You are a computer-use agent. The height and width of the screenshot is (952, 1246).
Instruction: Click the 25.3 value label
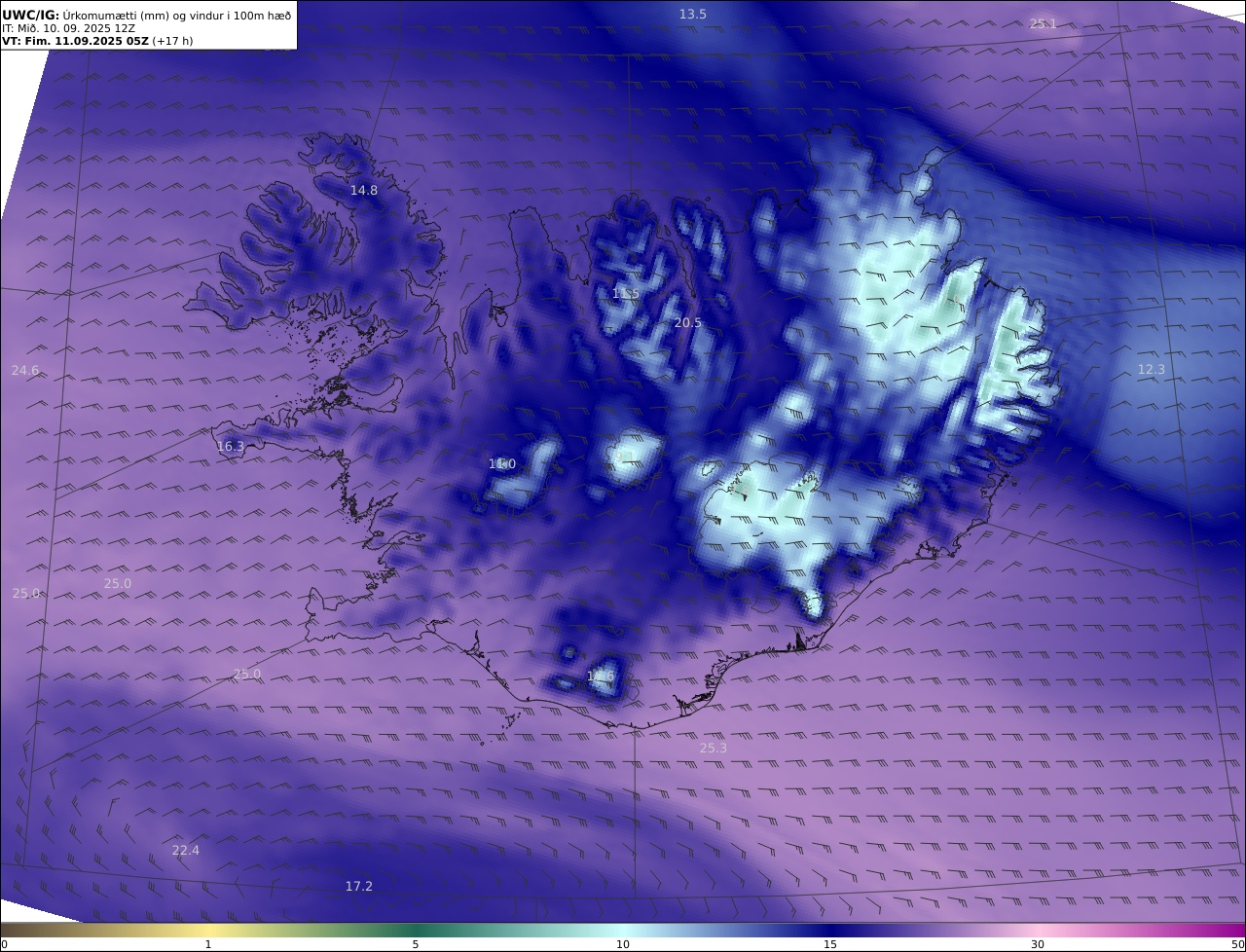[x=714, y=748]
